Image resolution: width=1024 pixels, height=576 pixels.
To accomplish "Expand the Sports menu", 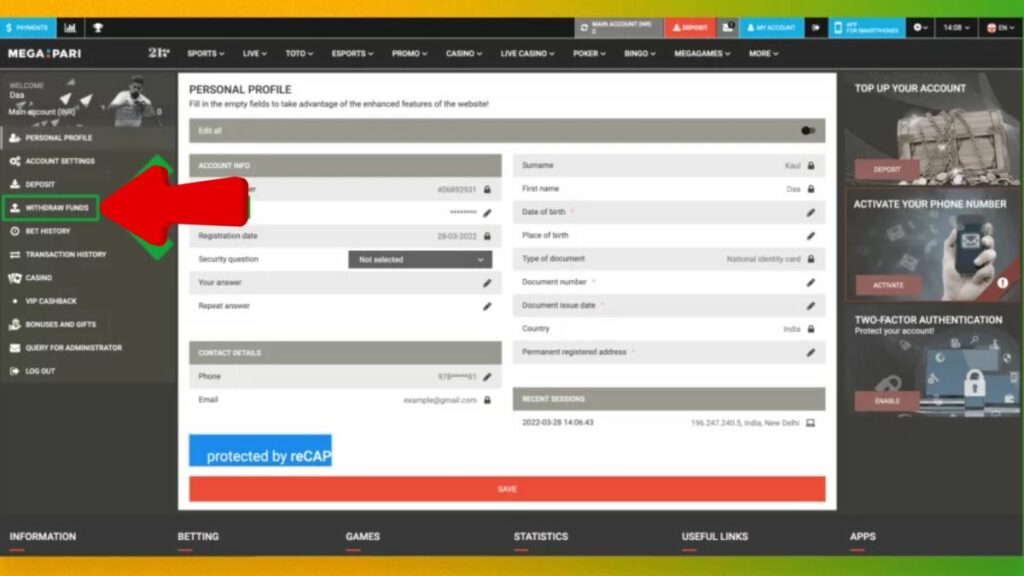I will pyautogui.click(x=206, y=54).
